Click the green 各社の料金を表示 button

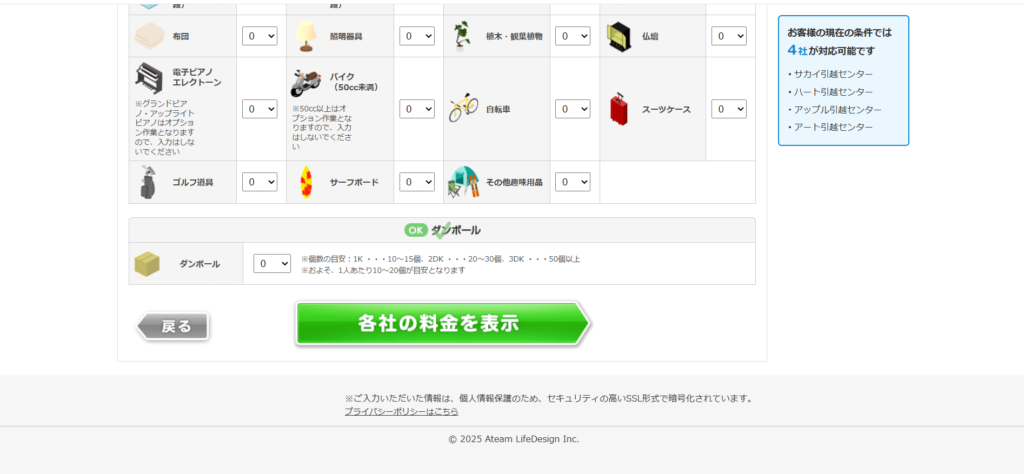(443, 323)
